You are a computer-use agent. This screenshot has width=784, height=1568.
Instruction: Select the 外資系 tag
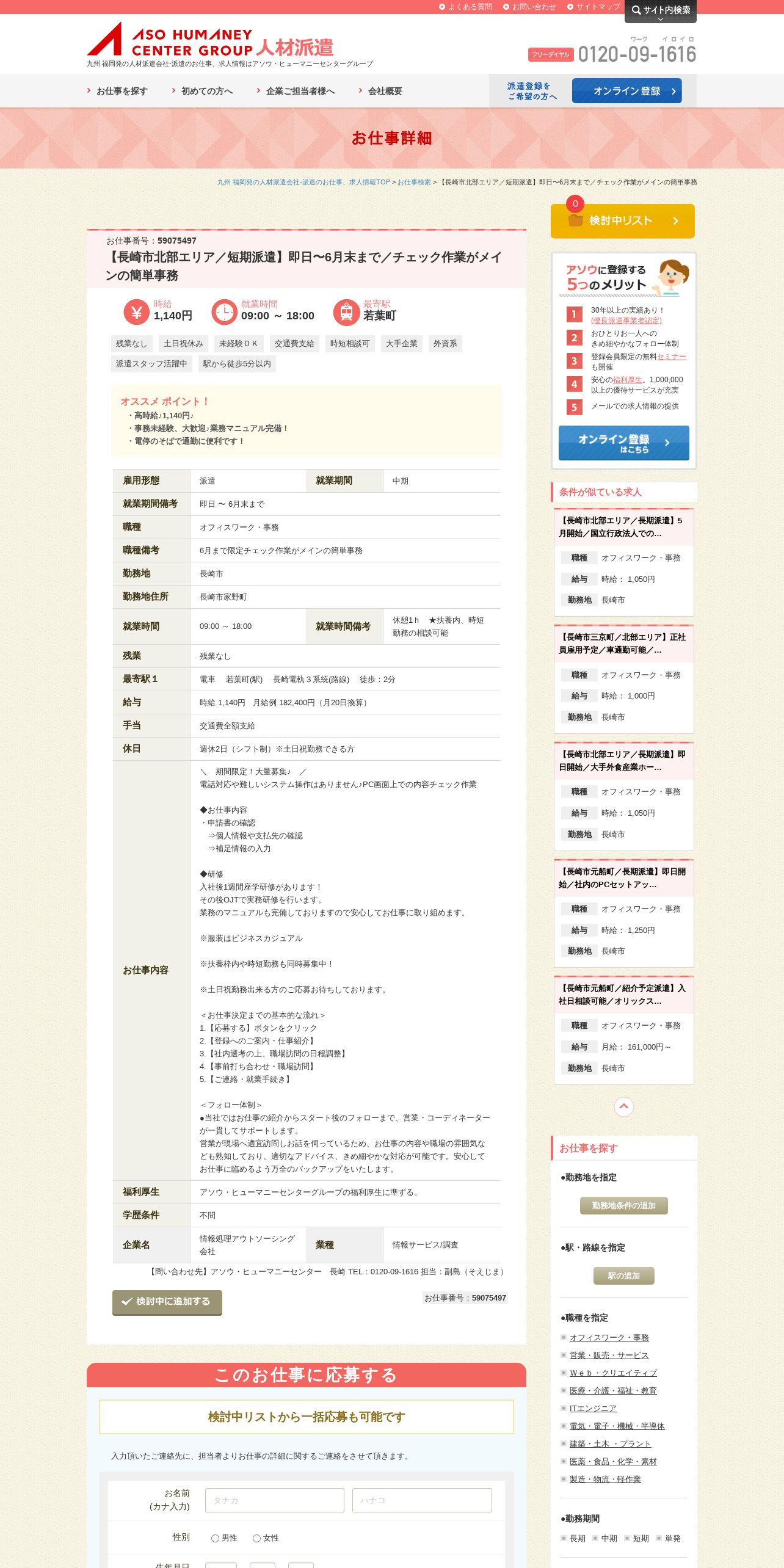tap(445, 344)
